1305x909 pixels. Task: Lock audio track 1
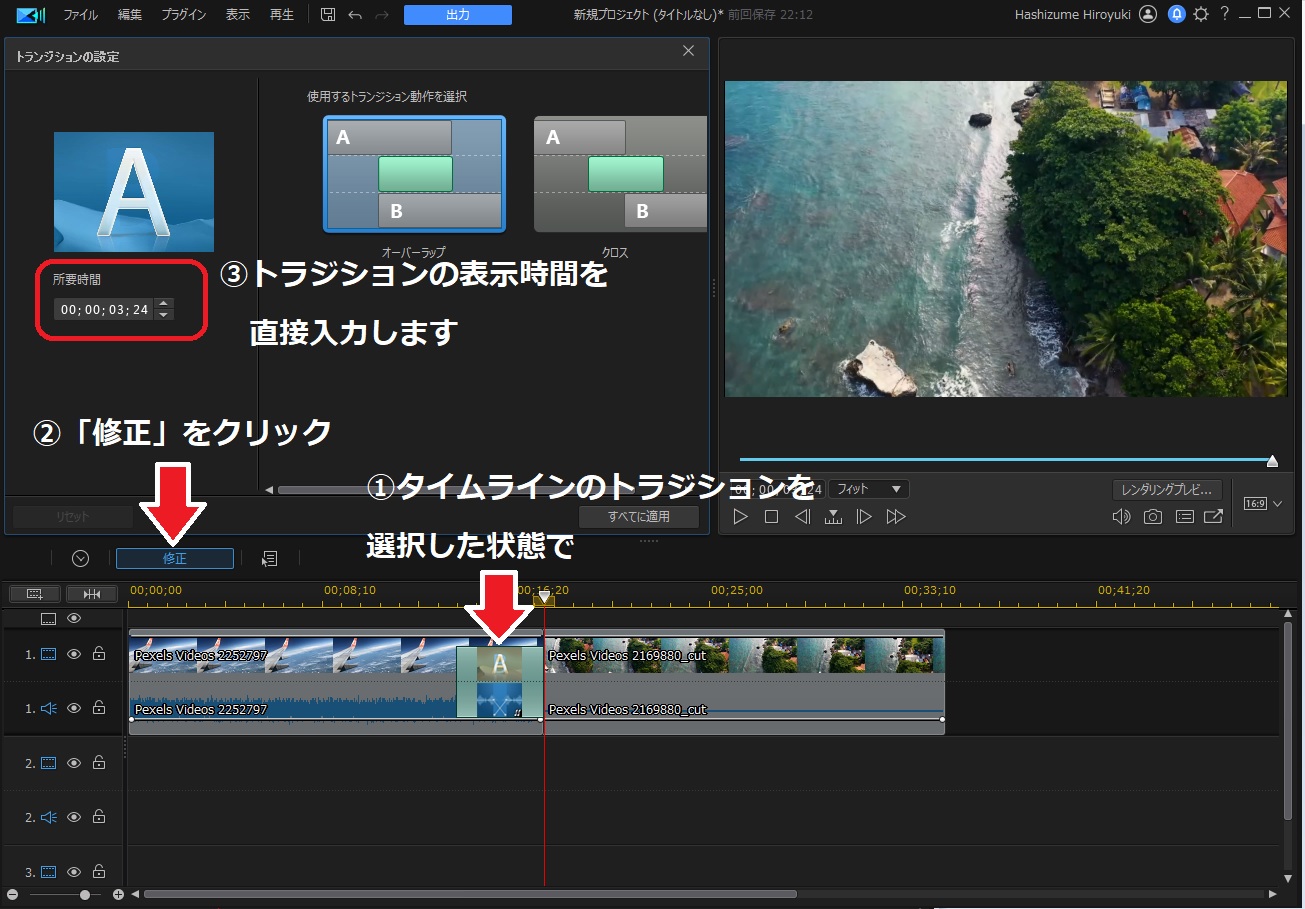coord(99,708)
